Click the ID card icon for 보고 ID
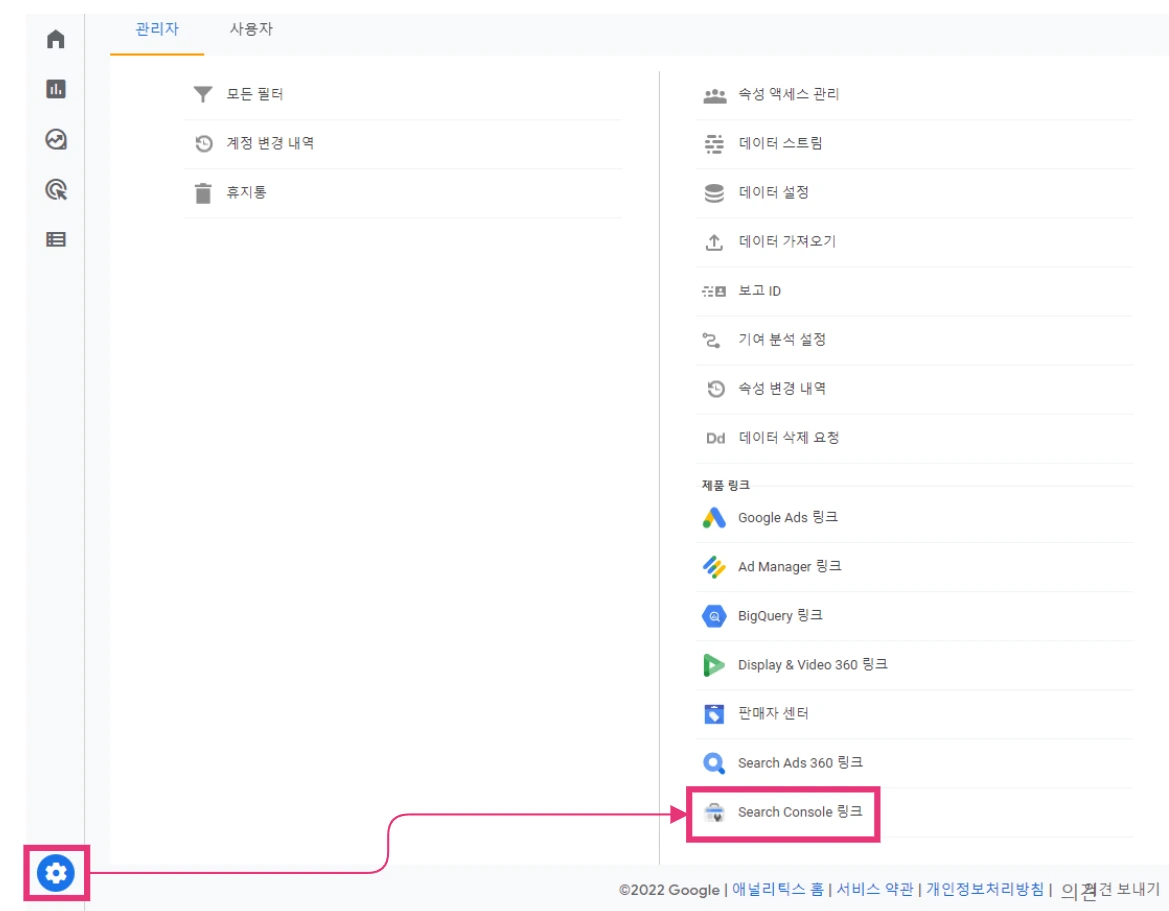The image size is (1169, 911). [714, 291]
